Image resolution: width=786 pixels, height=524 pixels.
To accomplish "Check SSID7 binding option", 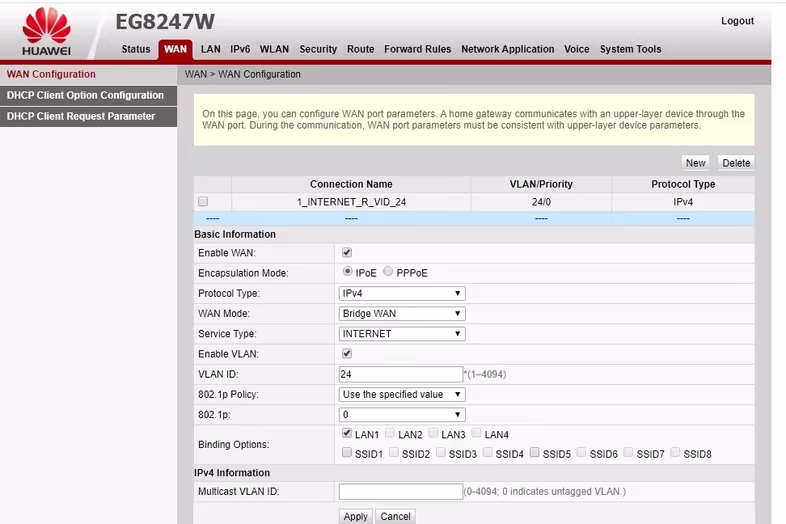I will [628, 452].
